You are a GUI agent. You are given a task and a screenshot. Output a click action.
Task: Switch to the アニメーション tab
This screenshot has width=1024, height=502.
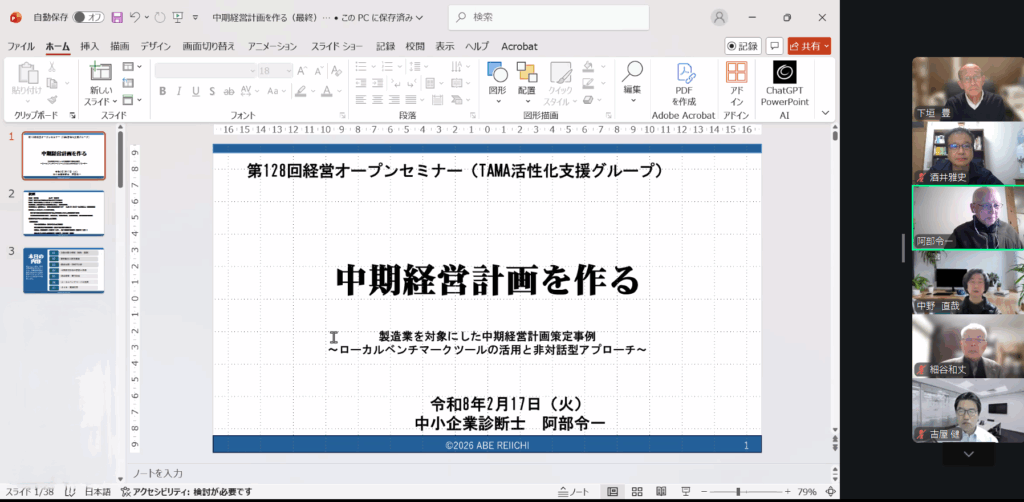(x=272, y=46)
